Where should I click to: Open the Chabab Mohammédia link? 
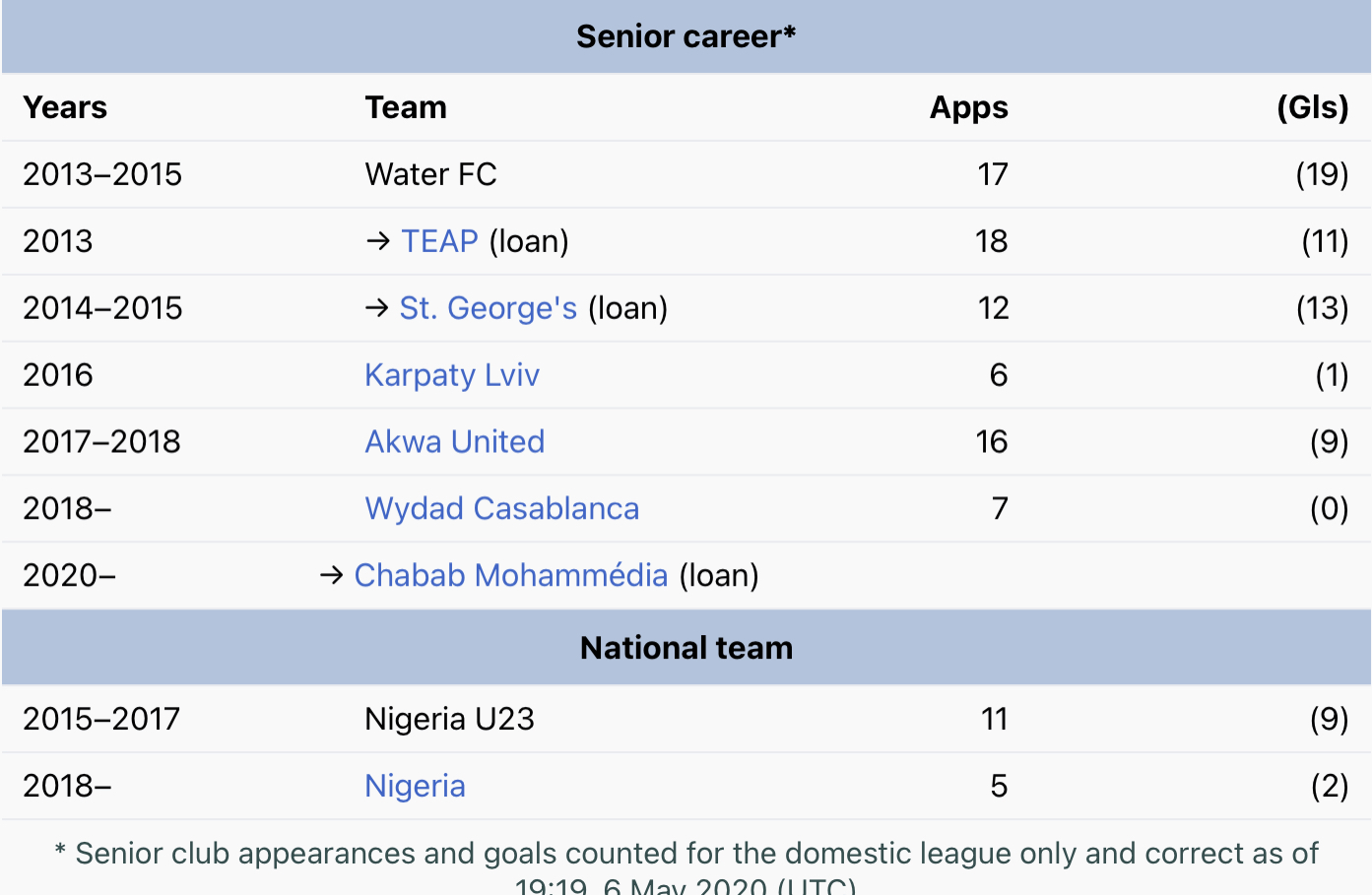(x=510, y=576)
